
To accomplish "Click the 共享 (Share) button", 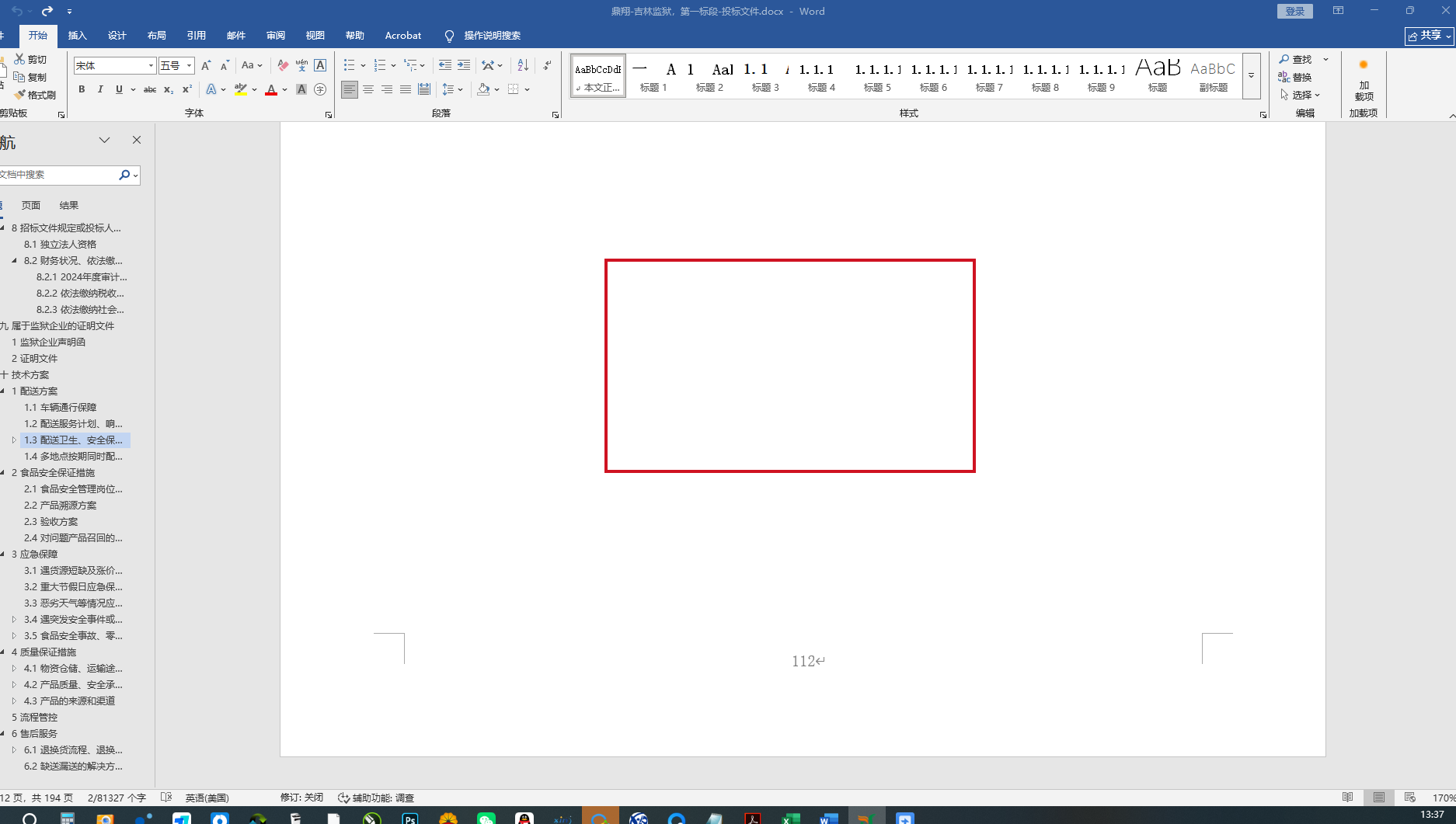I will pos(1430,36).
